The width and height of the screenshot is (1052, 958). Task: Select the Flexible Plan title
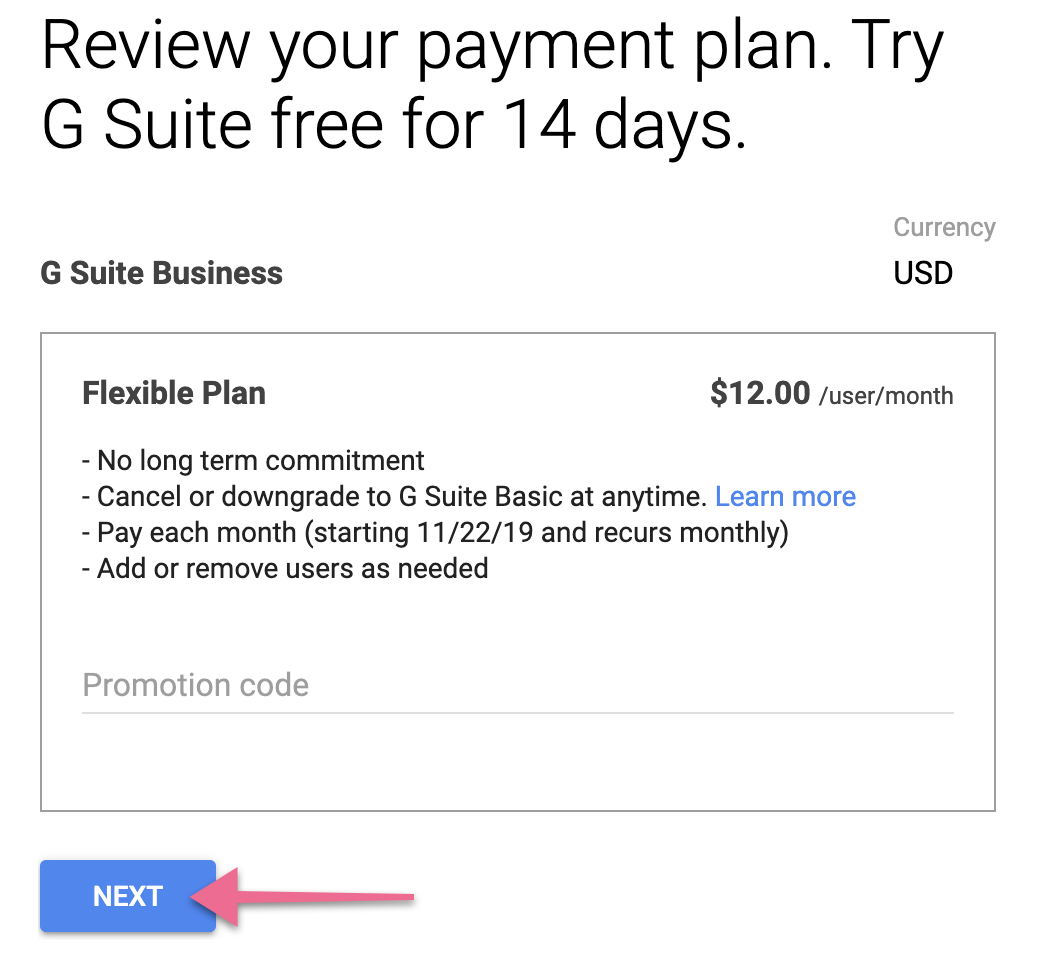(174, 393)
